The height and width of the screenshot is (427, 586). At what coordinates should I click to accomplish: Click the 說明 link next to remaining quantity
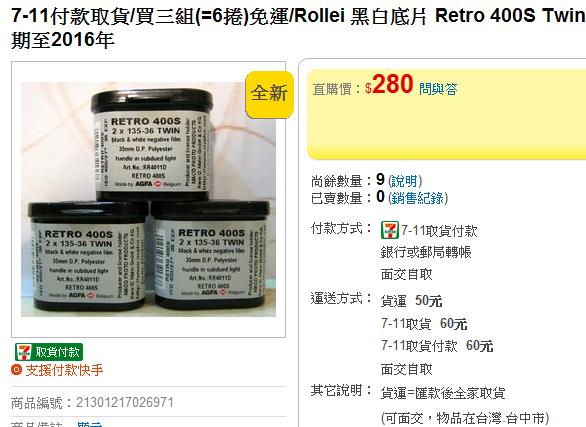pyautogui.click(x=405, y=182)
